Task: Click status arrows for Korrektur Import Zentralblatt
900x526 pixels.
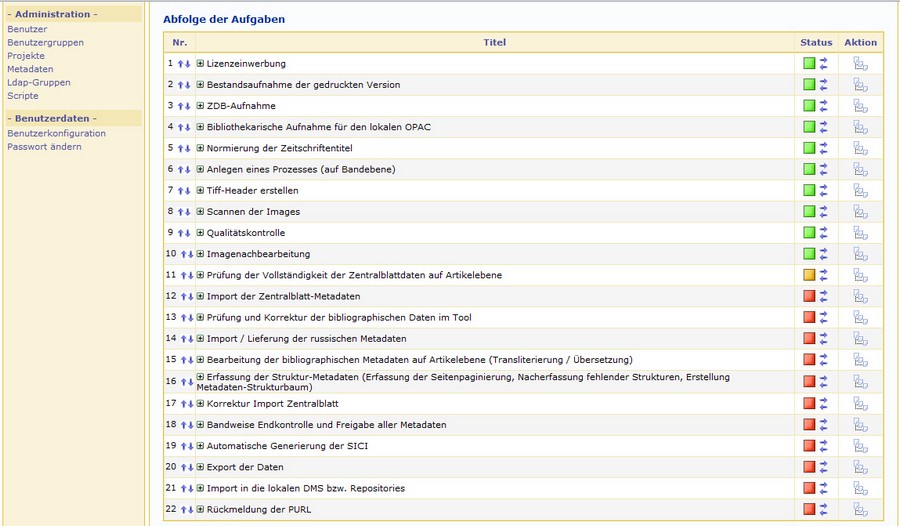Action: point(824,403)
